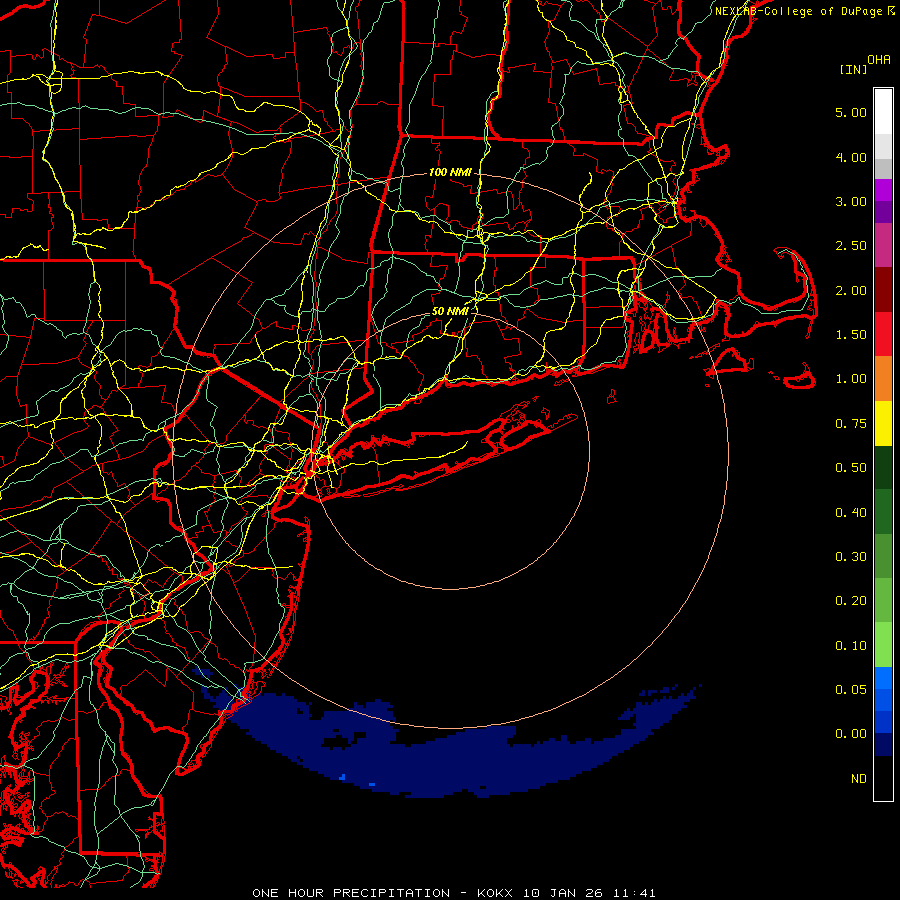Select the "2.00" legend label
900x900 pixels.
coord(851,290)
